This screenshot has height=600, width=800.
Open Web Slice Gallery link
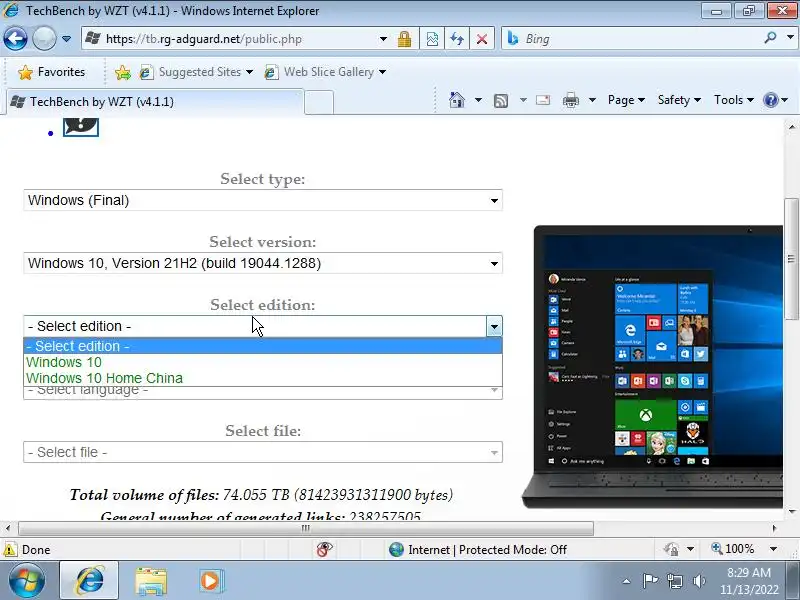(x=325, y=72)
